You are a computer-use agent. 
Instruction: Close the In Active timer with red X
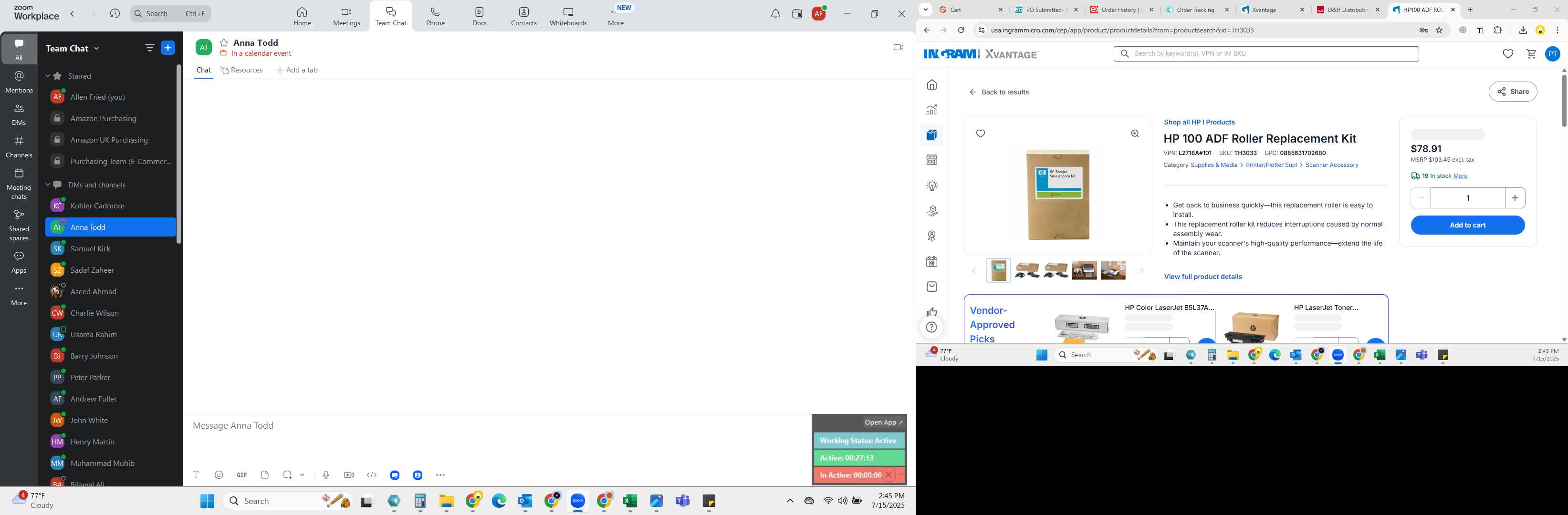pyautogui.click(x=889, y=475)
